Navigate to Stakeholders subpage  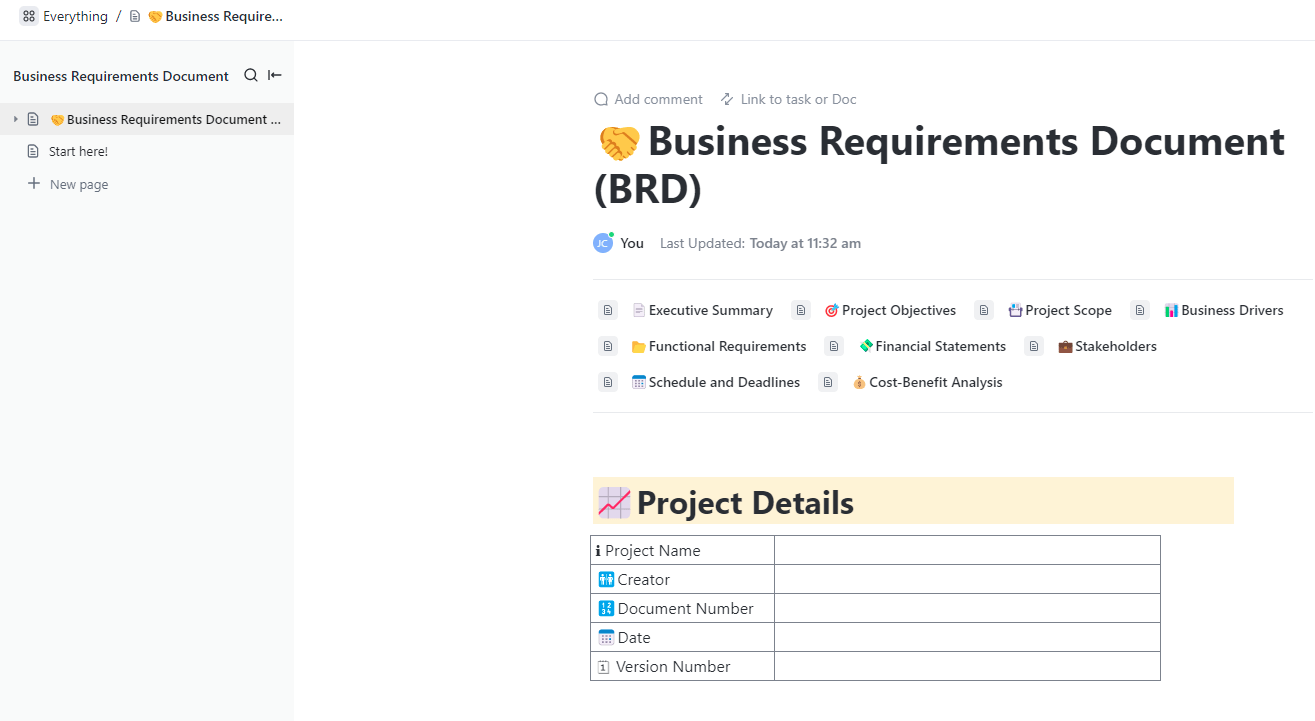click(x=1115, y=346)
